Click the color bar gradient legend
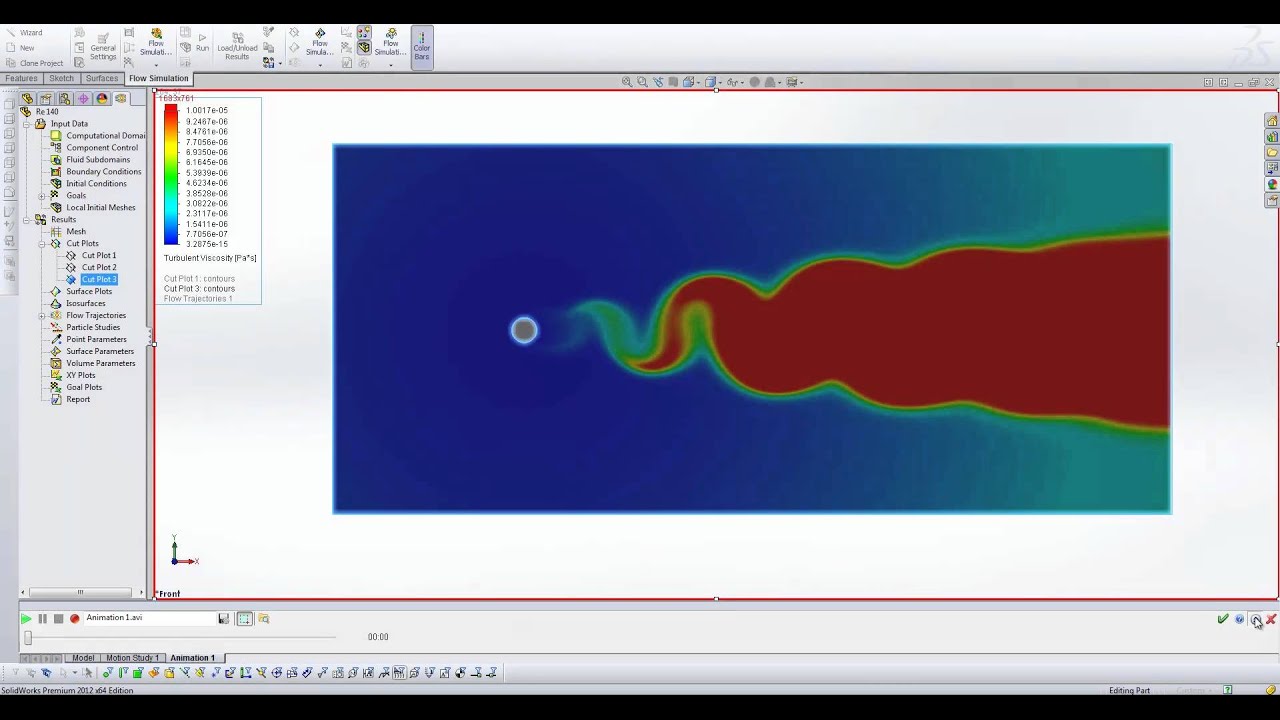The image size is (1280, 720). click(x=171, y=175)
